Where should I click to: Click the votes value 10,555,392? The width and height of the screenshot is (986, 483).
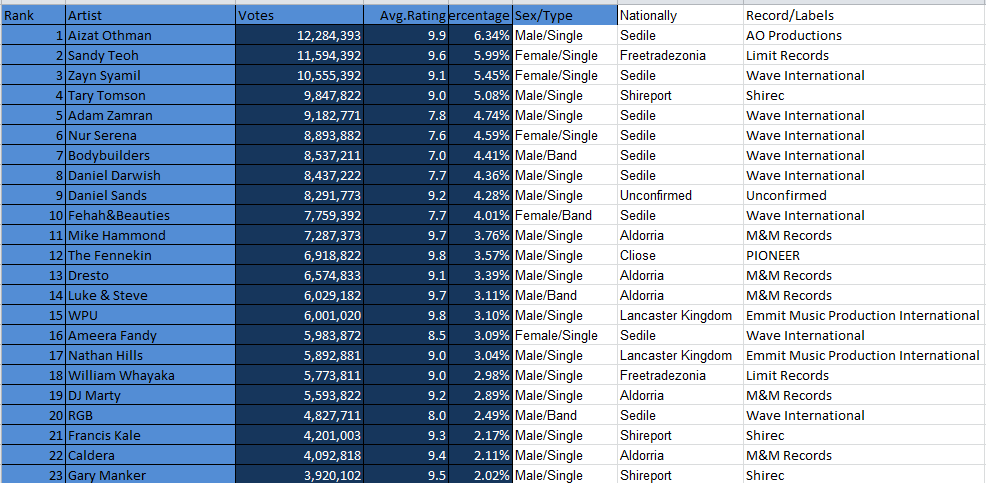(x=300, y=75)
